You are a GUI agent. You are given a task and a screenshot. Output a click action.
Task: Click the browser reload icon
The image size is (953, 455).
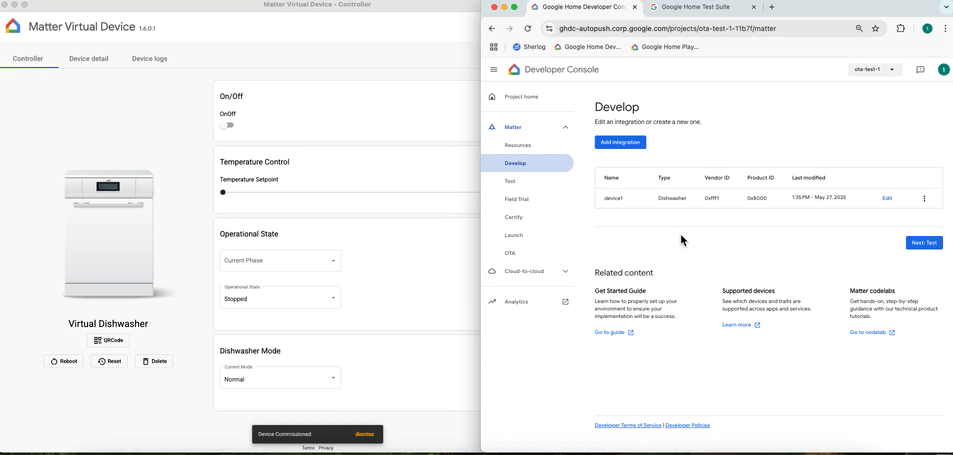(x=528, y=29)
